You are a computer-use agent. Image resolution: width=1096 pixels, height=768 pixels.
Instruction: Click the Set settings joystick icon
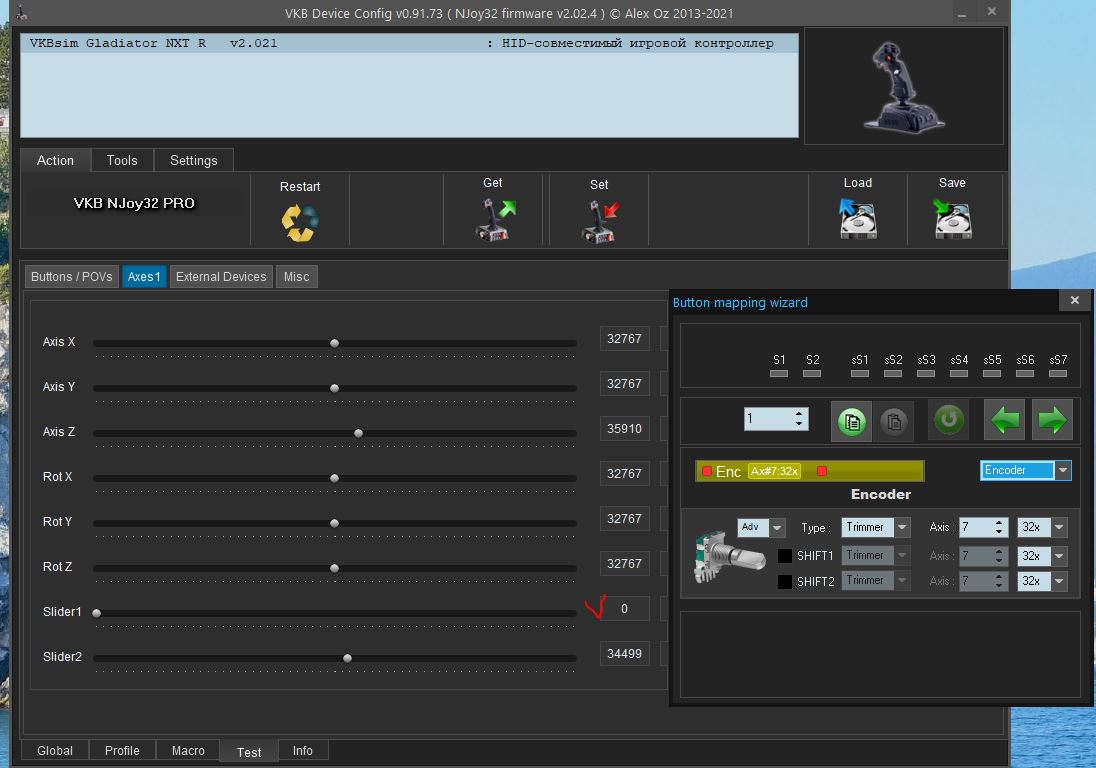[600, 221]
